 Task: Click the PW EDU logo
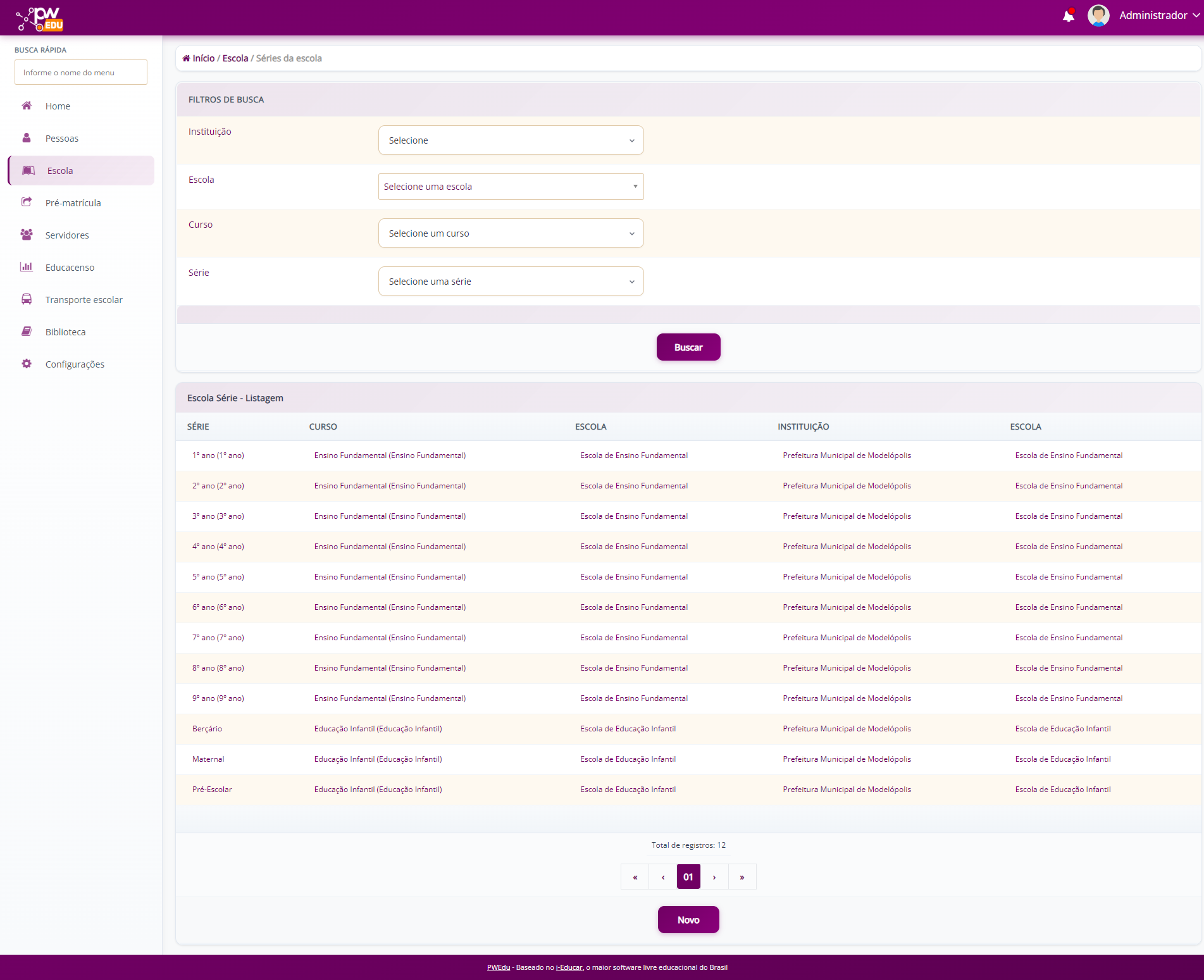[x=40, y=19]
